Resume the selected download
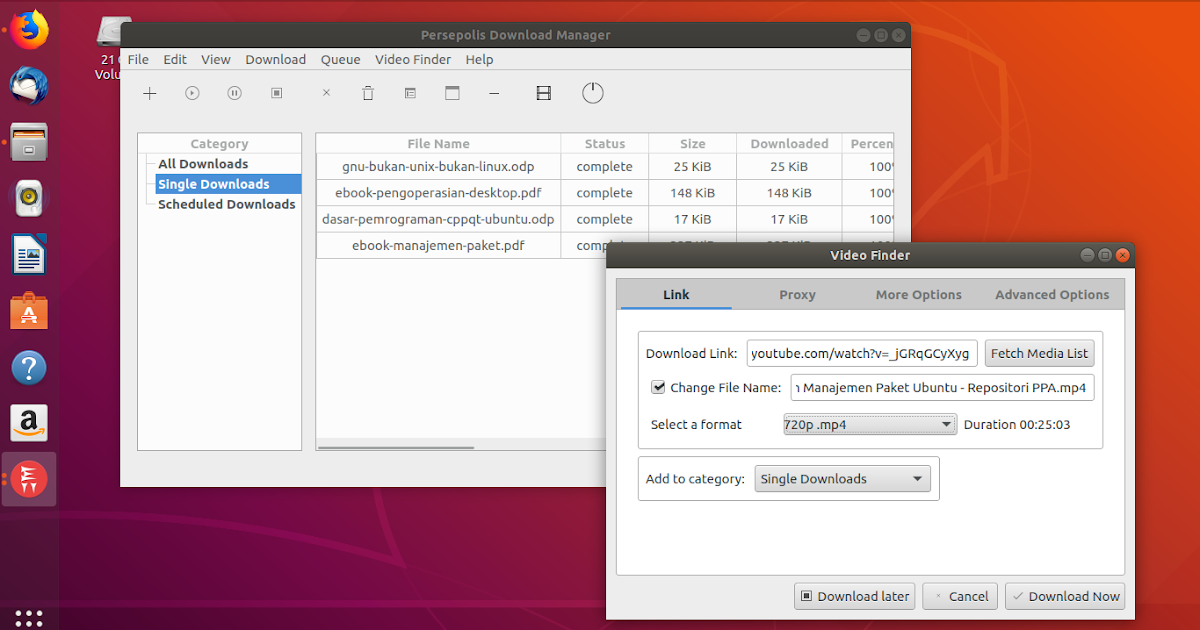The image size is (1200, 630). (191, 92)
